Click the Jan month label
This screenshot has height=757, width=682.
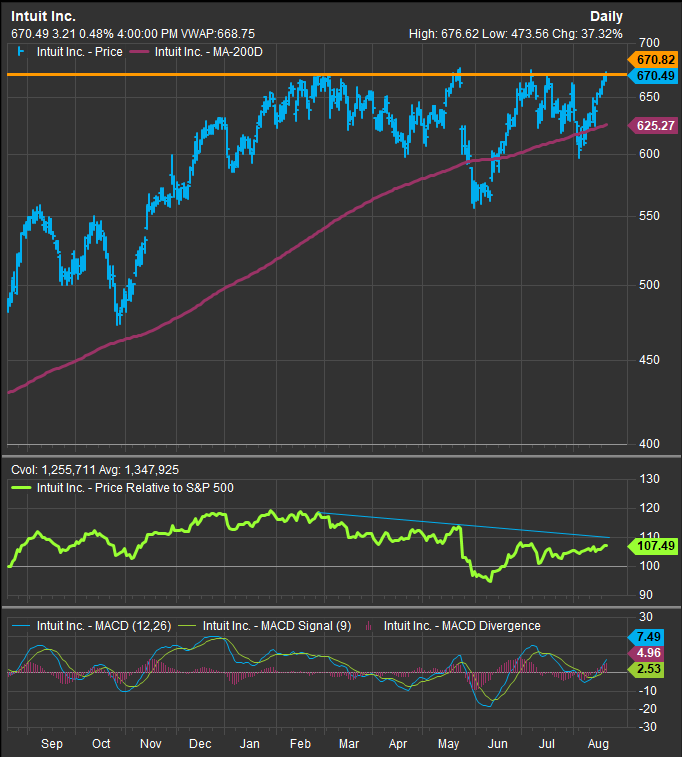250,744
